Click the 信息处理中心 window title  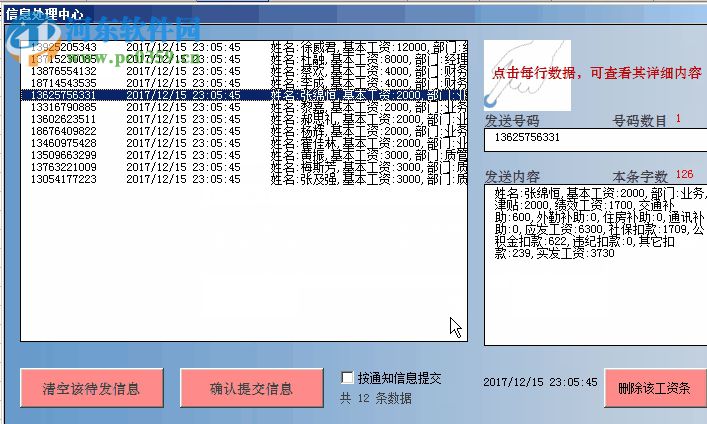pyautogui.click(x=44, y=14)
